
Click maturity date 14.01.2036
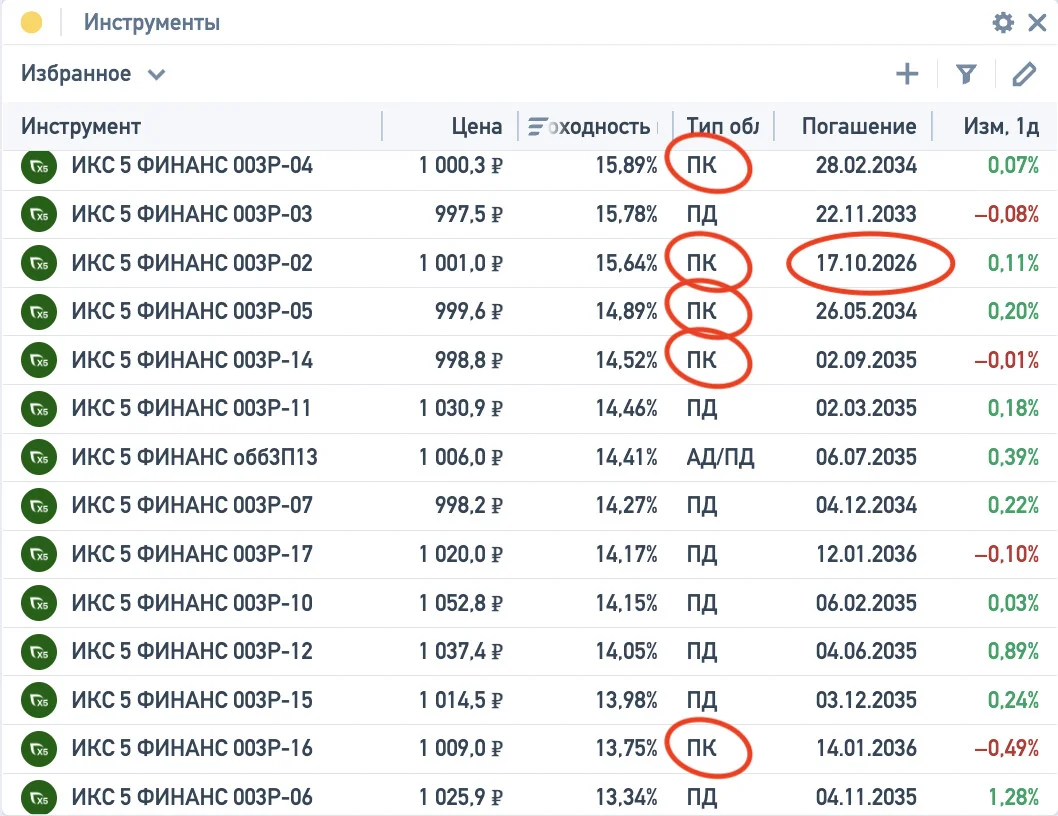point(866,749)
